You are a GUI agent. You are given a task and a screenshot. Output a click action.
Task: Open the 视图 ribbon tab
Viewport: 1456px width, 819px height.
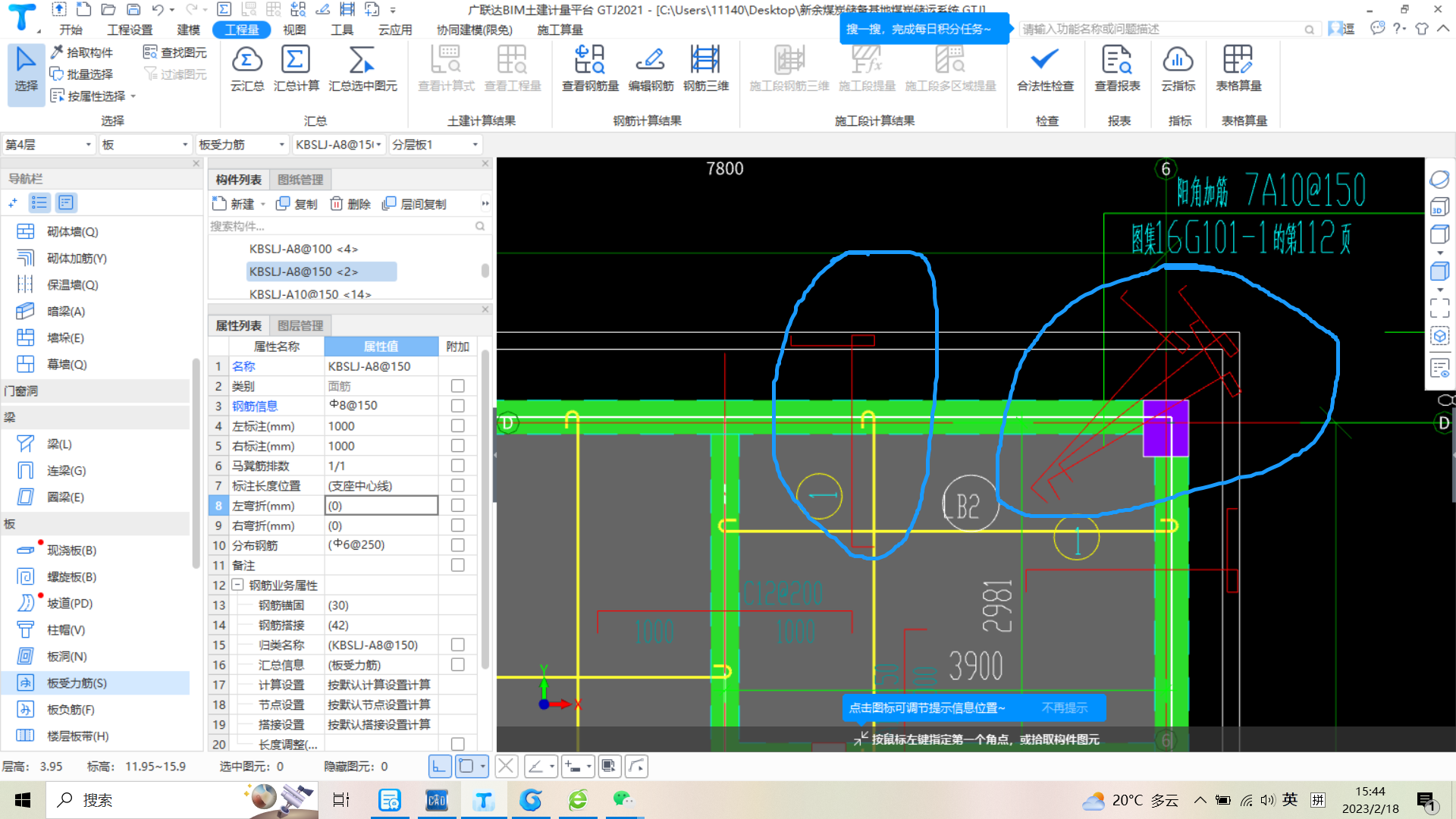(294, 30)
